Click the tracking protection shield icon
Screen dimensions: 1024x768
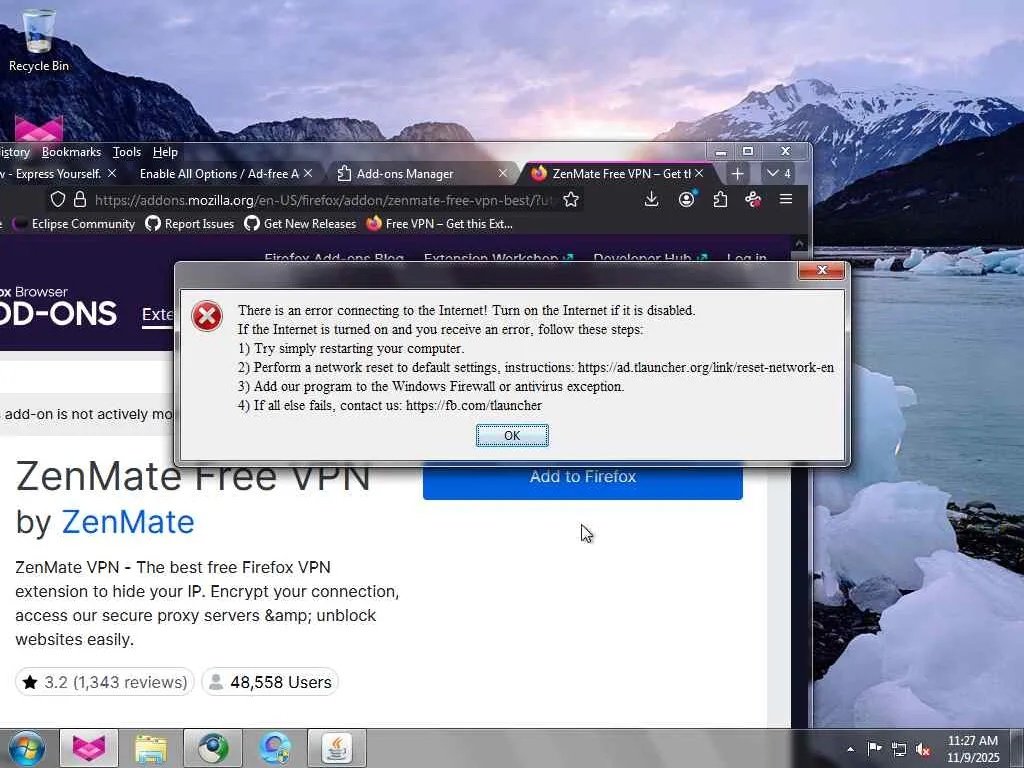(57, 199)
